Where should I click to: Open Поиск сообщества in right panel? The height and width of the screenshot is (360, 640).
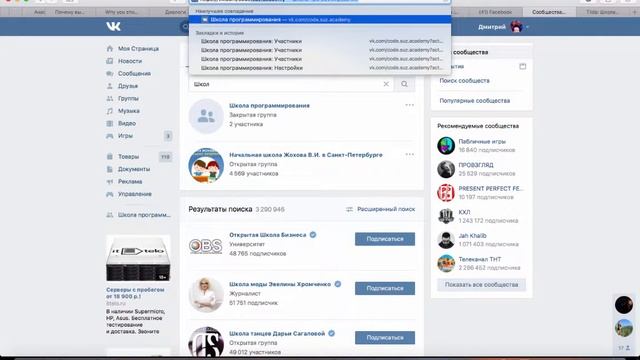[x=464, y=81]
